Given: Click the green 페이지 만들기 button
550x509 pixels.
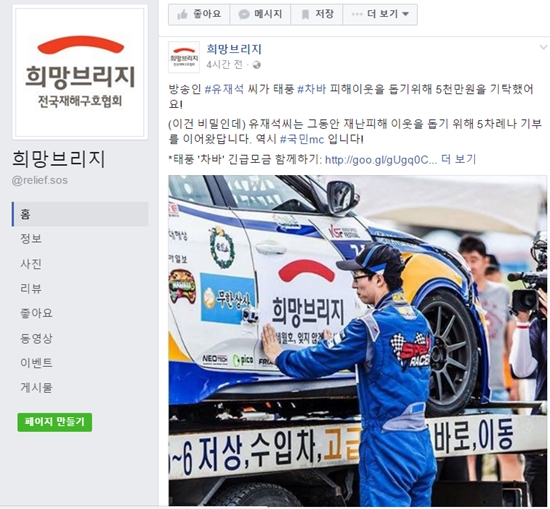Looking at the screenshot, I should tap(55, 422).
